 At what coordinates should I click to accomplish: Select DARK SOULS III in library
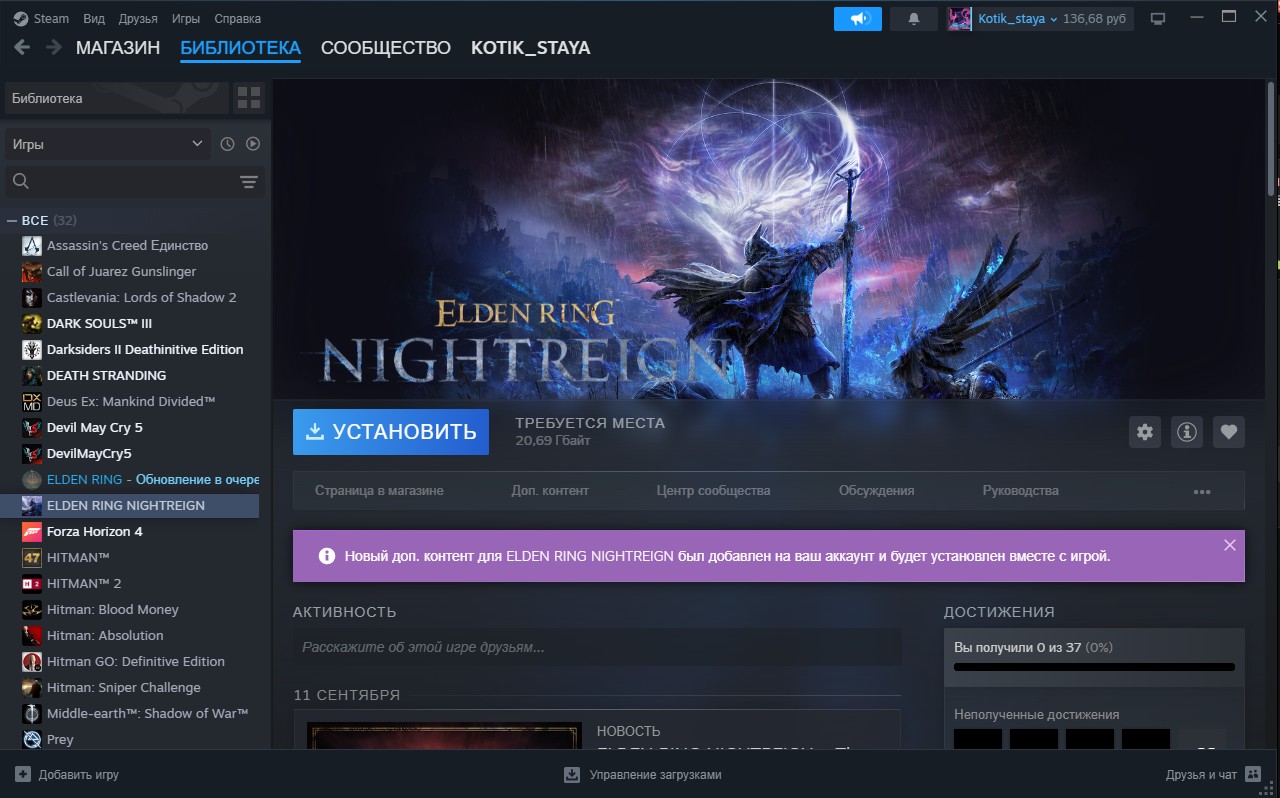99,323
